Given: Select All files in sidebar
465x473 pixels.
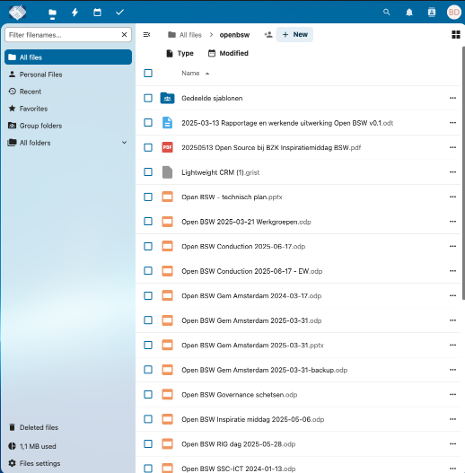Looking at the screenshot, I should tap(68, 57).
